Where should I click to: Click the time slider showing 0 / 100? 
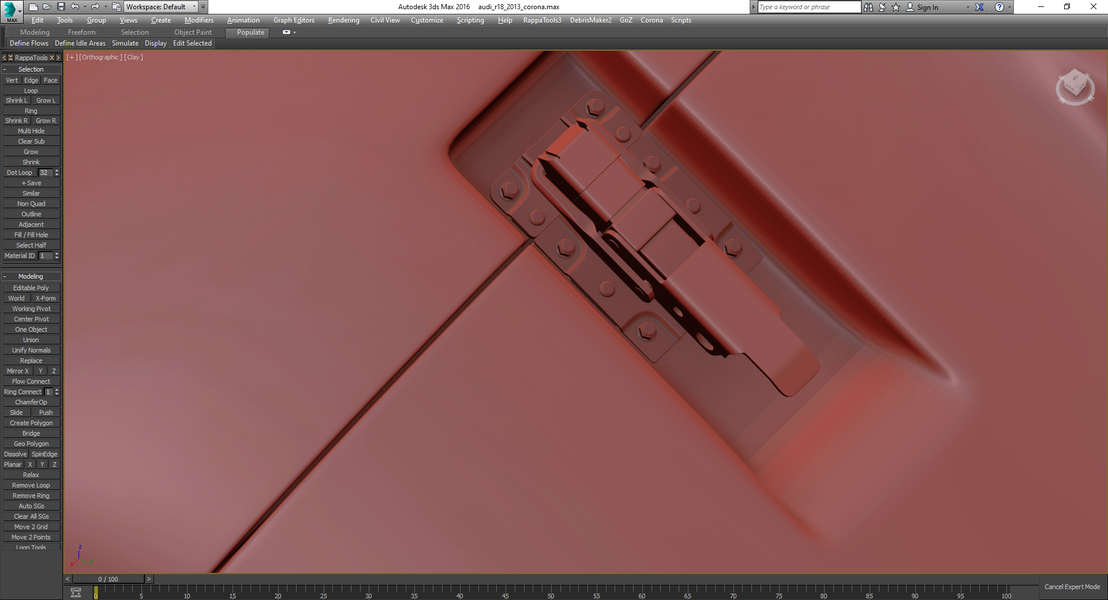109,579
